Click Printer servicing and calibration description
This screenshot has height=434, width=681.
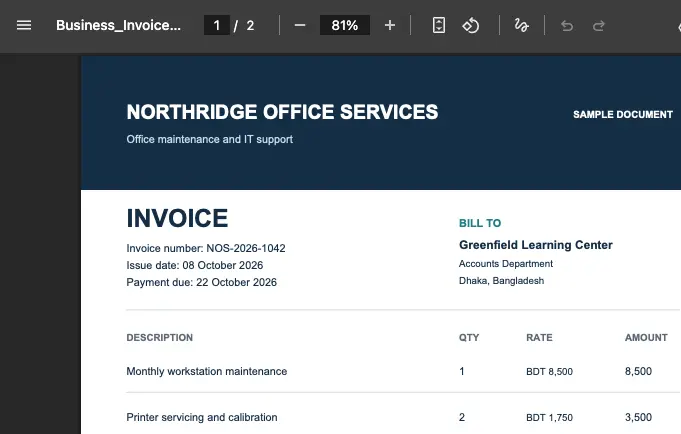[202, 417]
